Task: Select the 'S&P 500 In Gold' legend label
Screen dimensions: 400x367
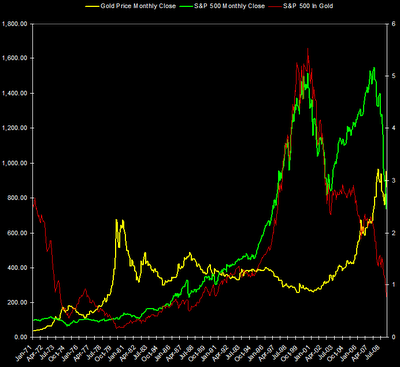Action: click(308, 6)
